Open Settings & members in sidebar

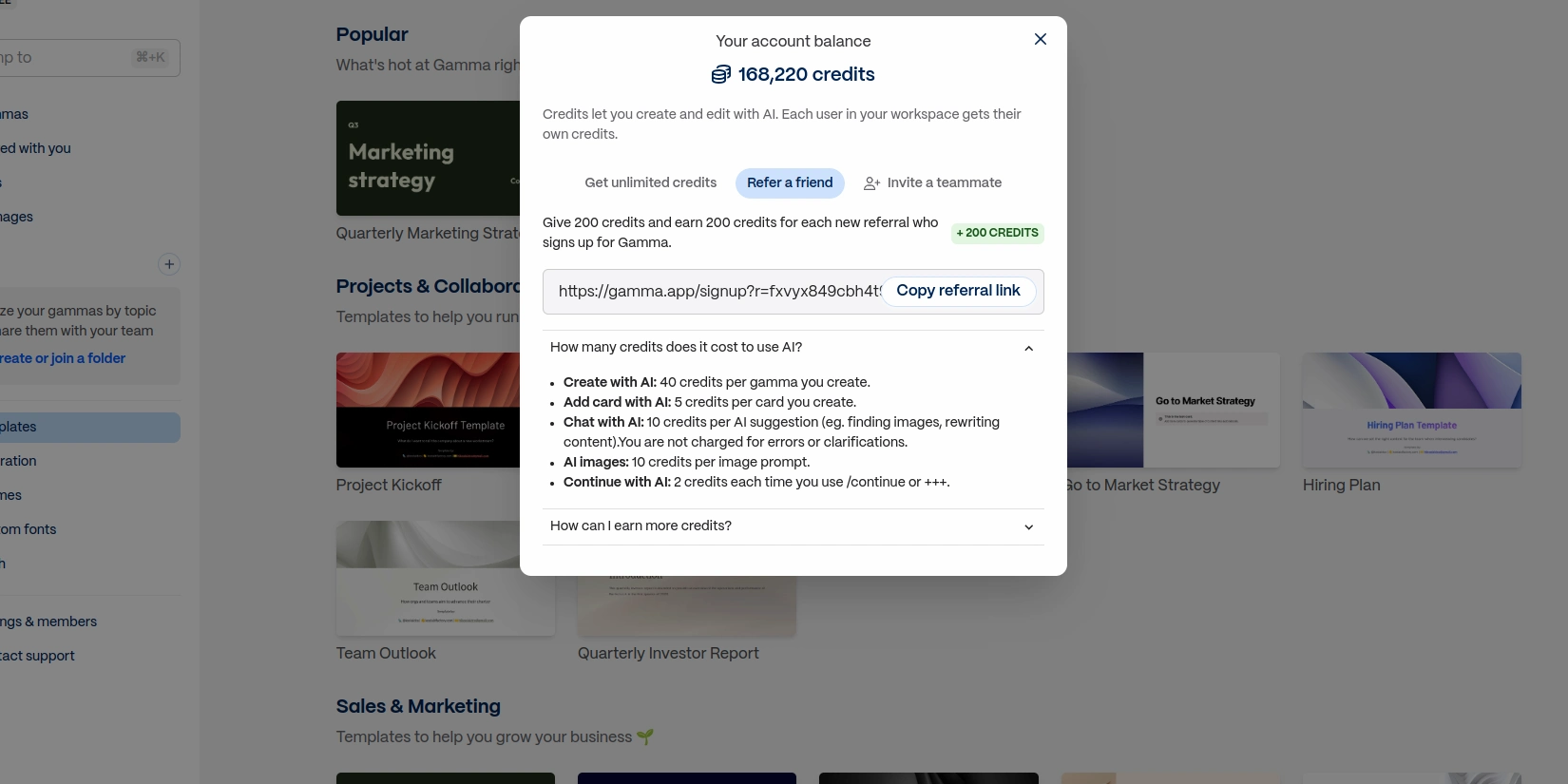tap(49, 621)
